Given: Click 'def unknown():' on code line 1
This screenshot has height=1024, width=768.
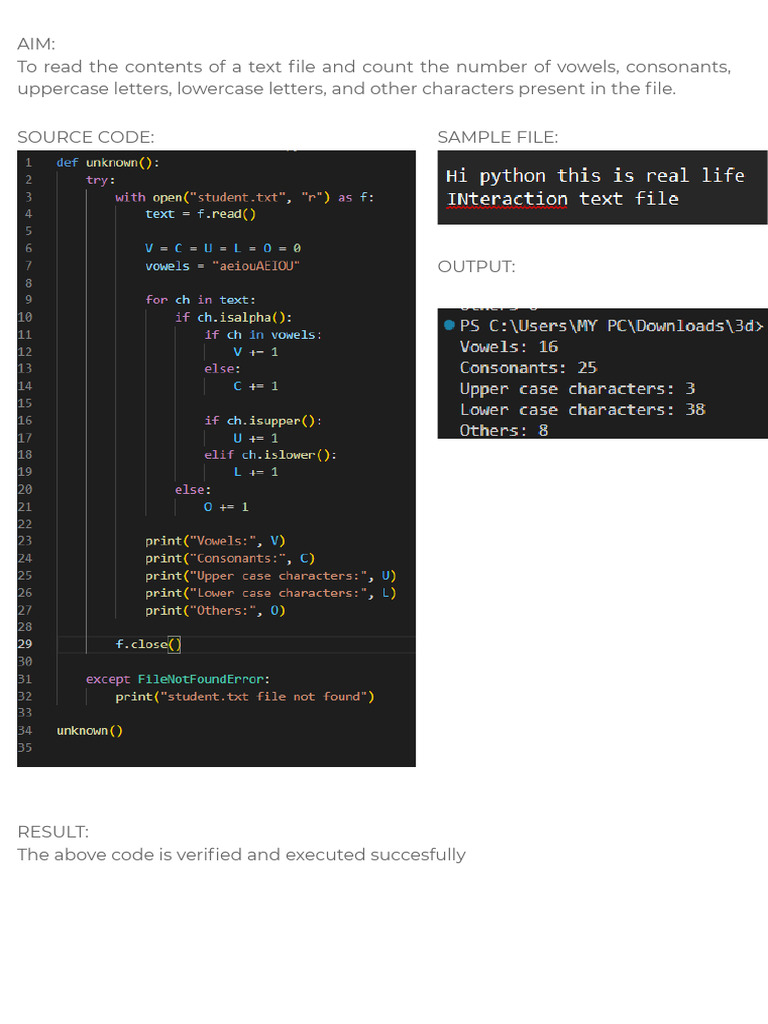Looking at the screenshot, I should coord(108,163).
